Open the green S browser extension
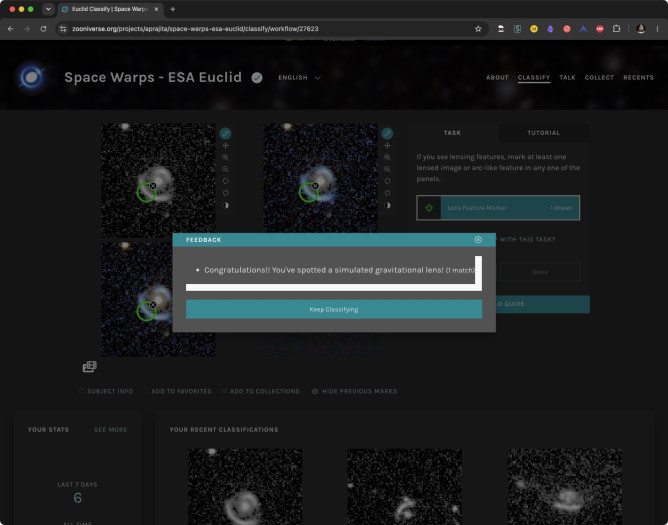Viewport: 668px width, 525px height. 517,29
